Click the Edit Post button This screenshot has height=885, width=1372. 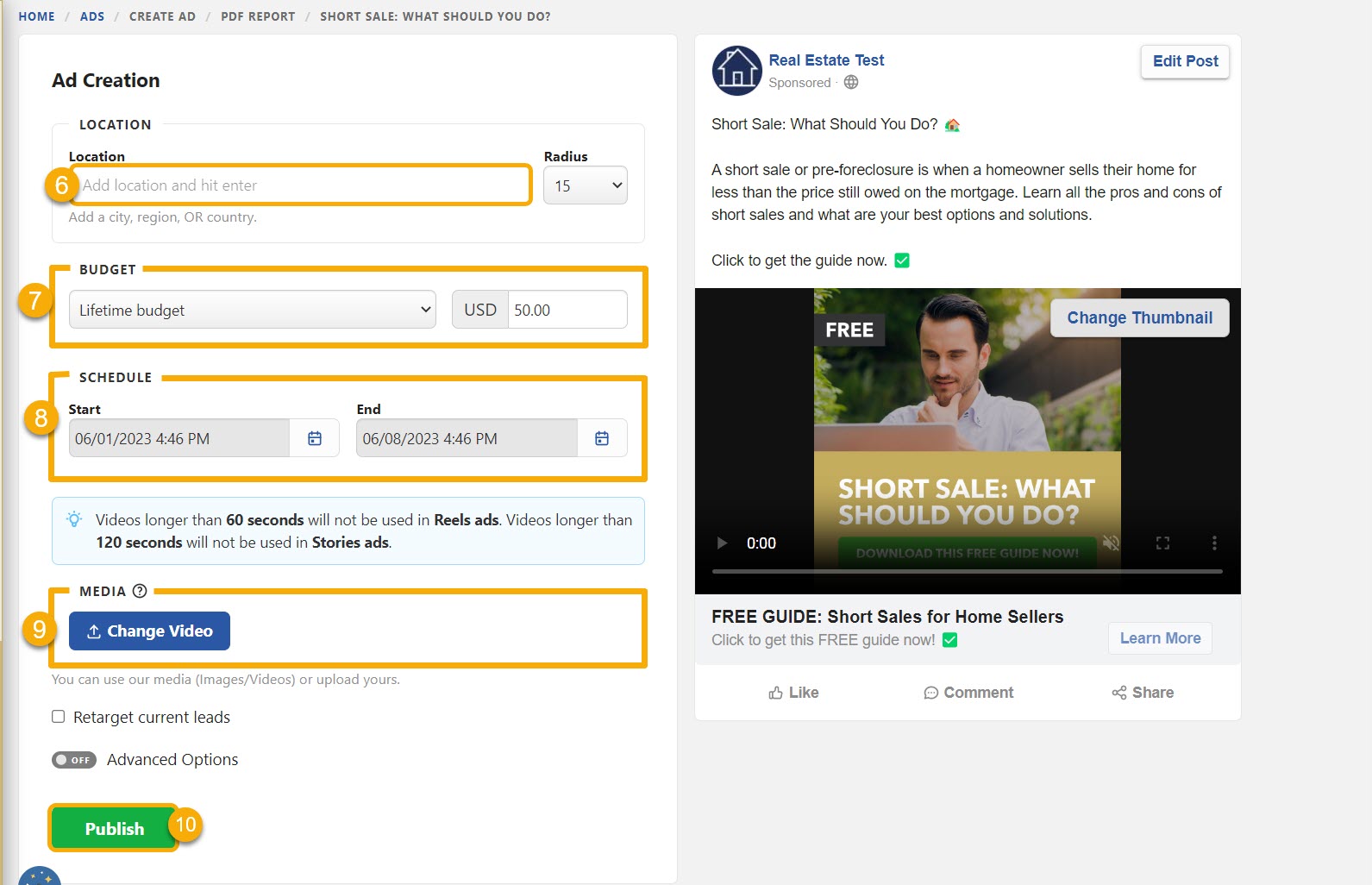coord(1185,61)
